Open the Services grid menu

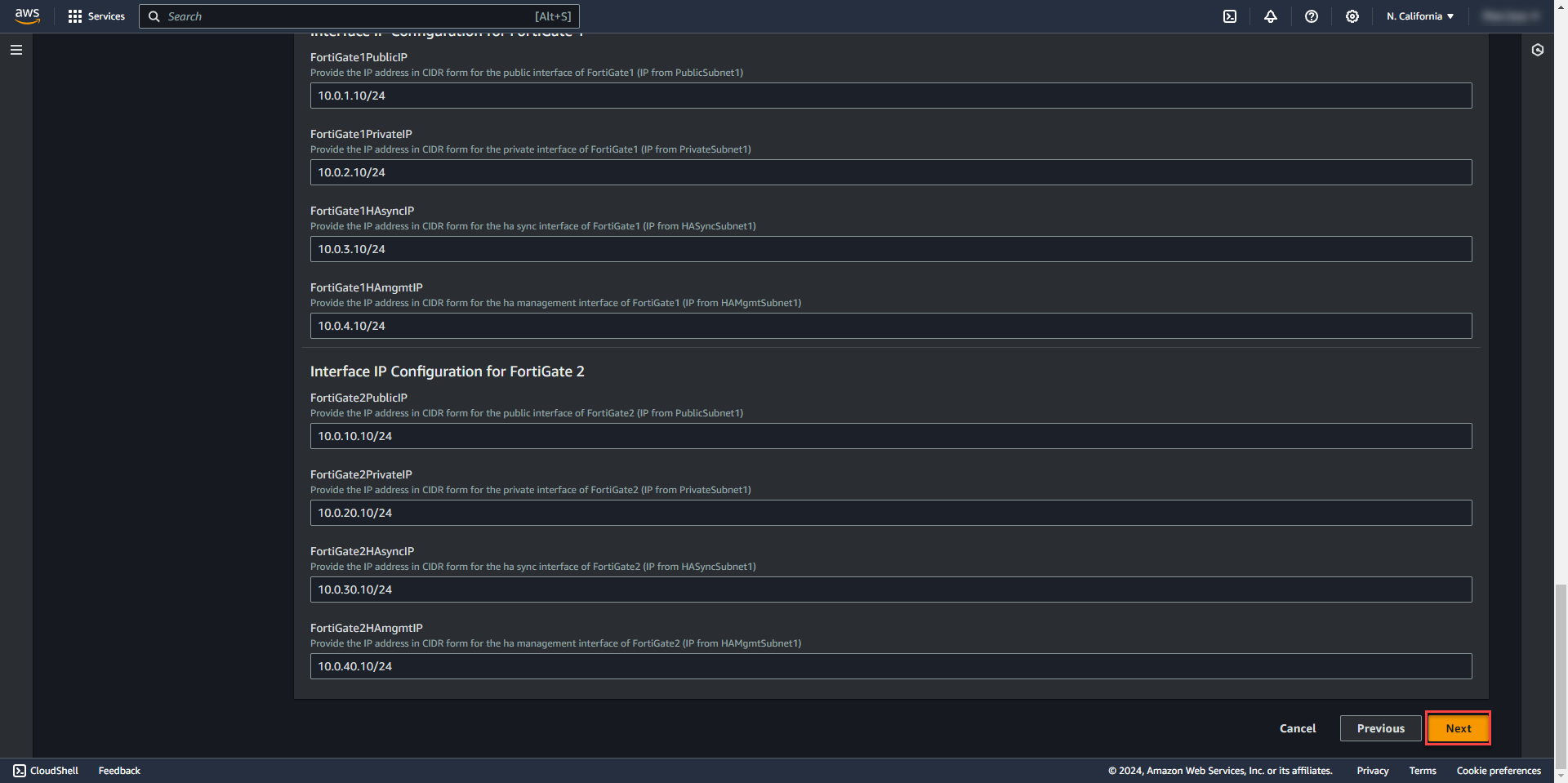pos(75,16)
